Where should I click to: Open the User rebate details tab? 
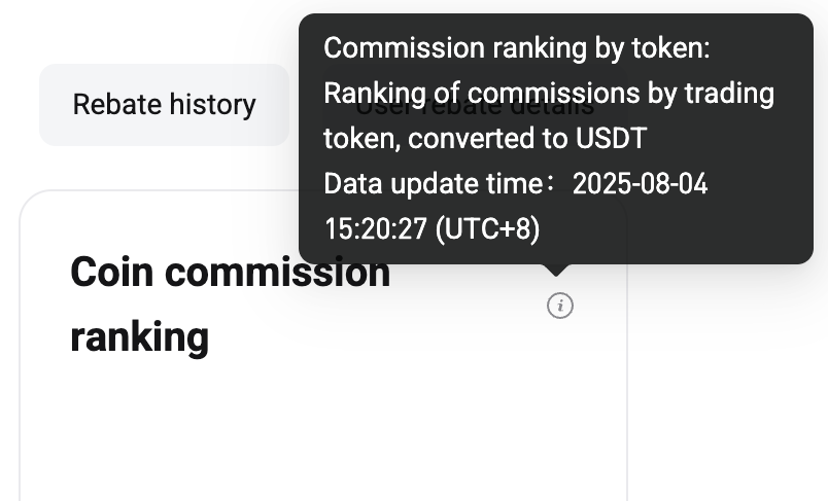click(x=475, y=105)
